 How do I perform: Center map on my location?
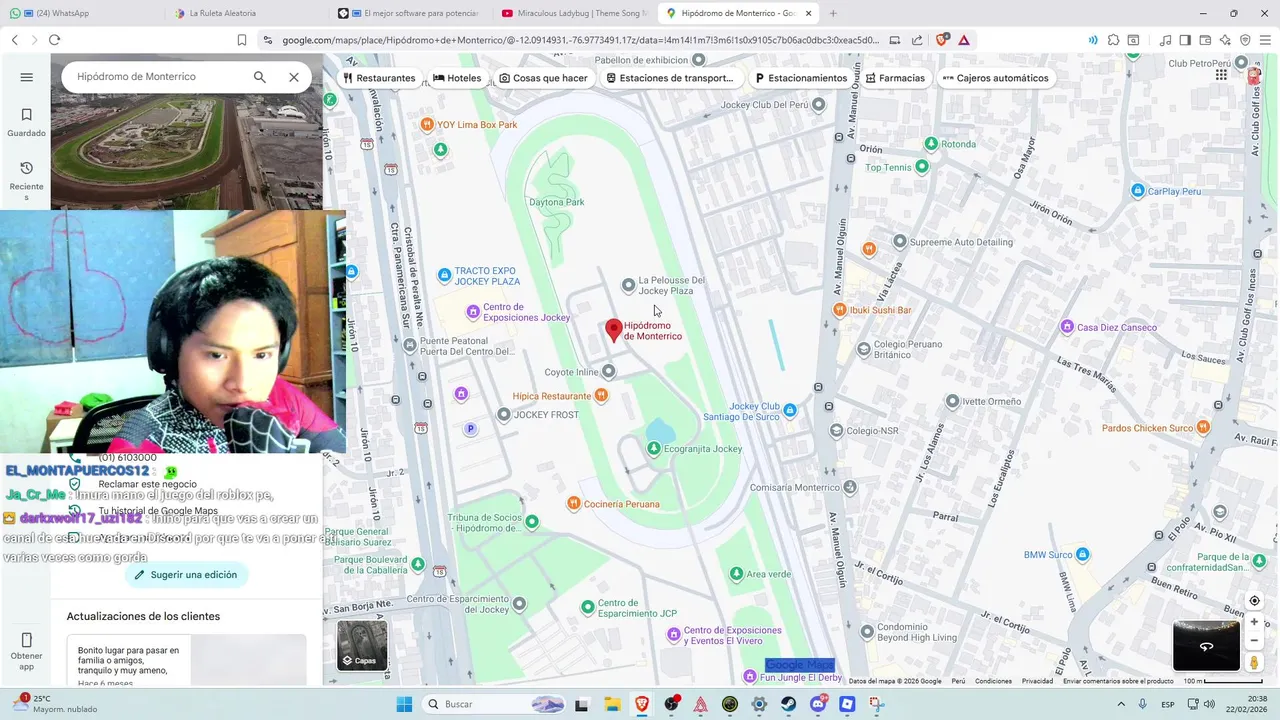tap(1254, 601)
